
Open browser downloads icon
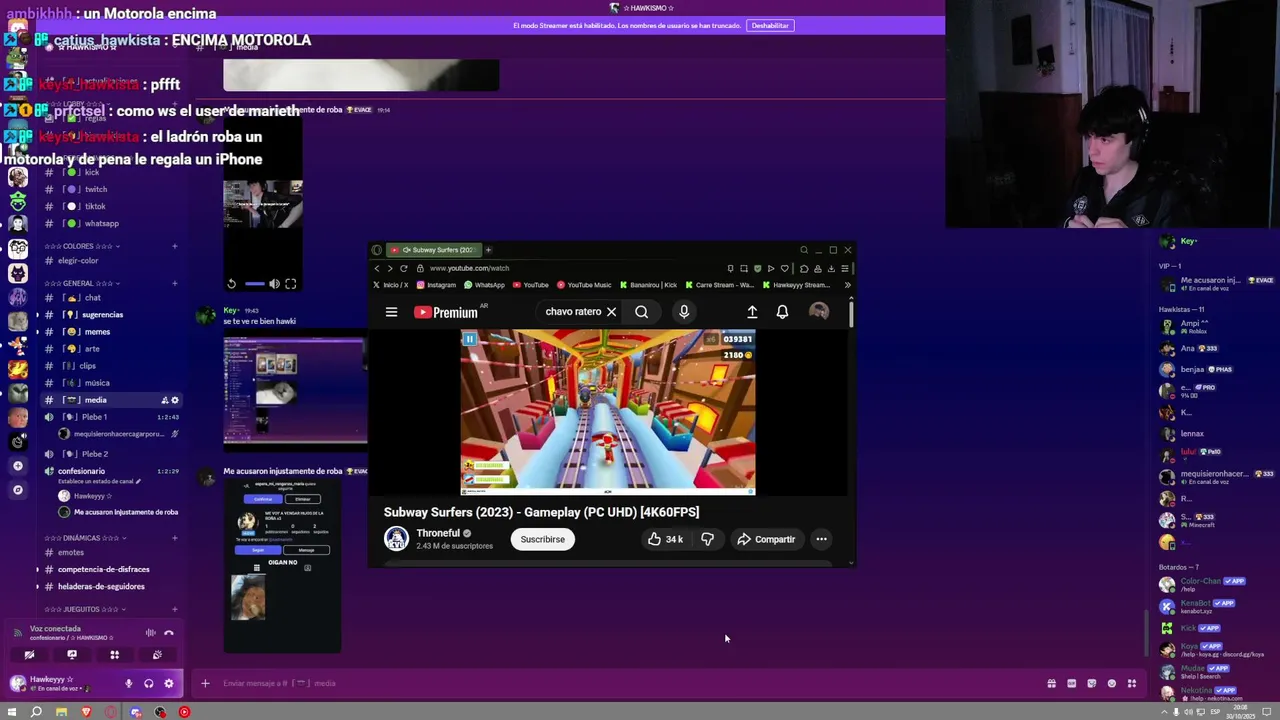(x=831, y=268)
